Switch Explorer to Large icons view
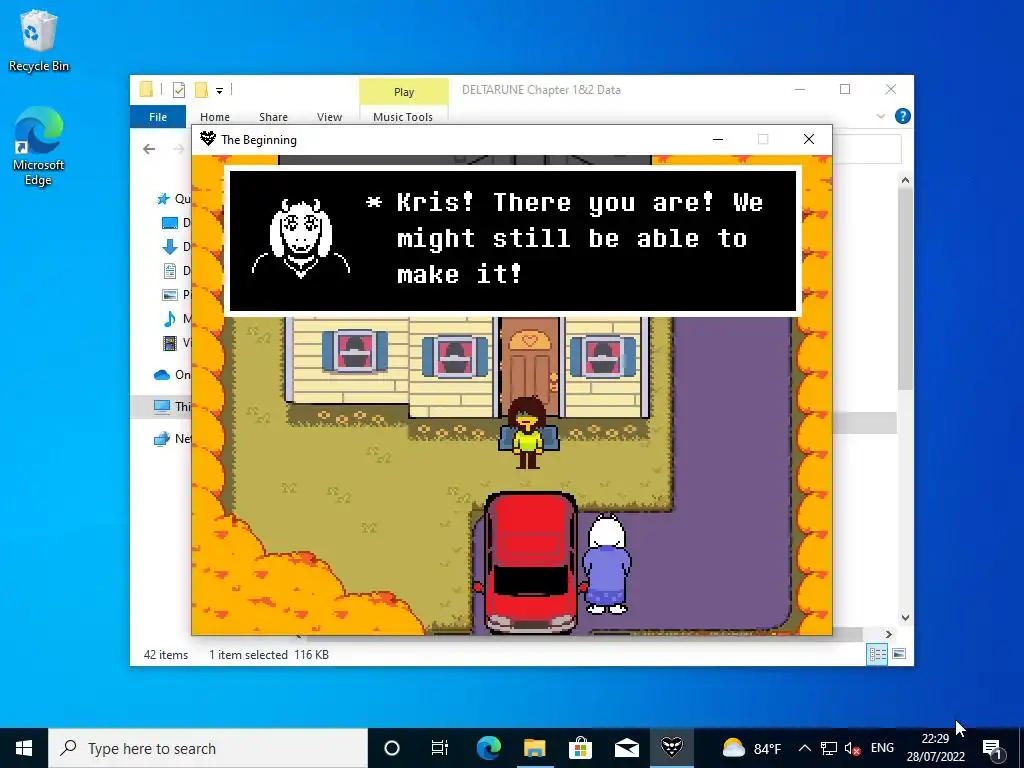Image resolution: width=1024 pixels, height=768 pixels. [899, 654]
